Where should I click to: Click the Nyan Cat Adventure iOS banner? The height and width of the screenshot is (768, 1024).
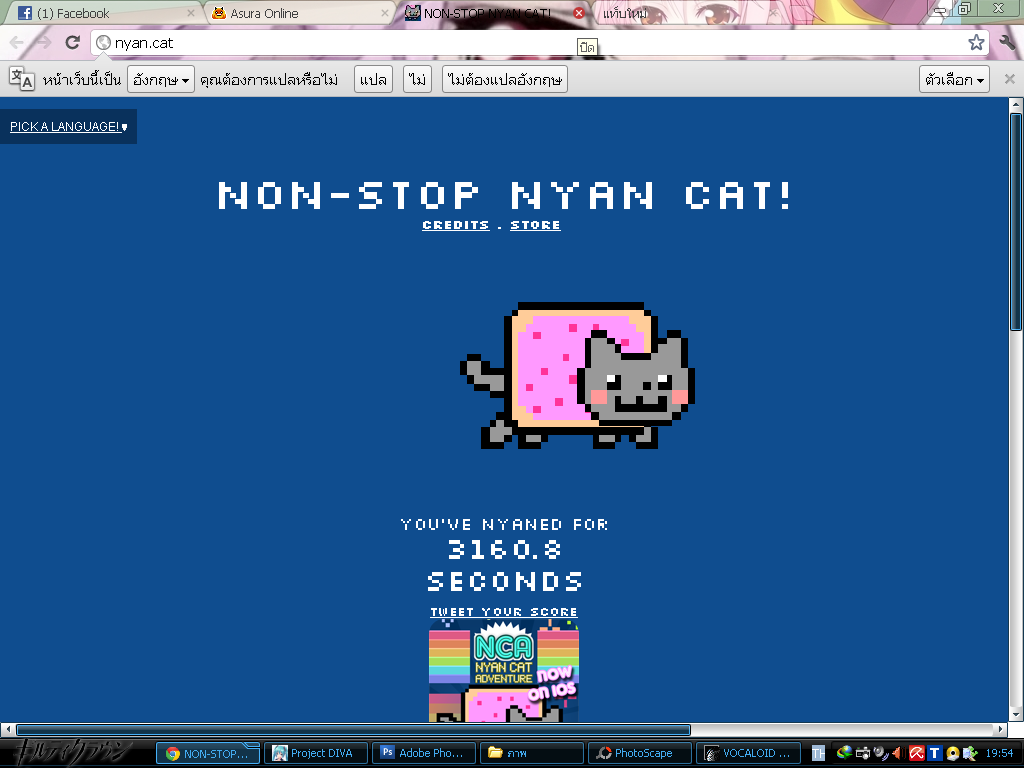tap(504, 671)
